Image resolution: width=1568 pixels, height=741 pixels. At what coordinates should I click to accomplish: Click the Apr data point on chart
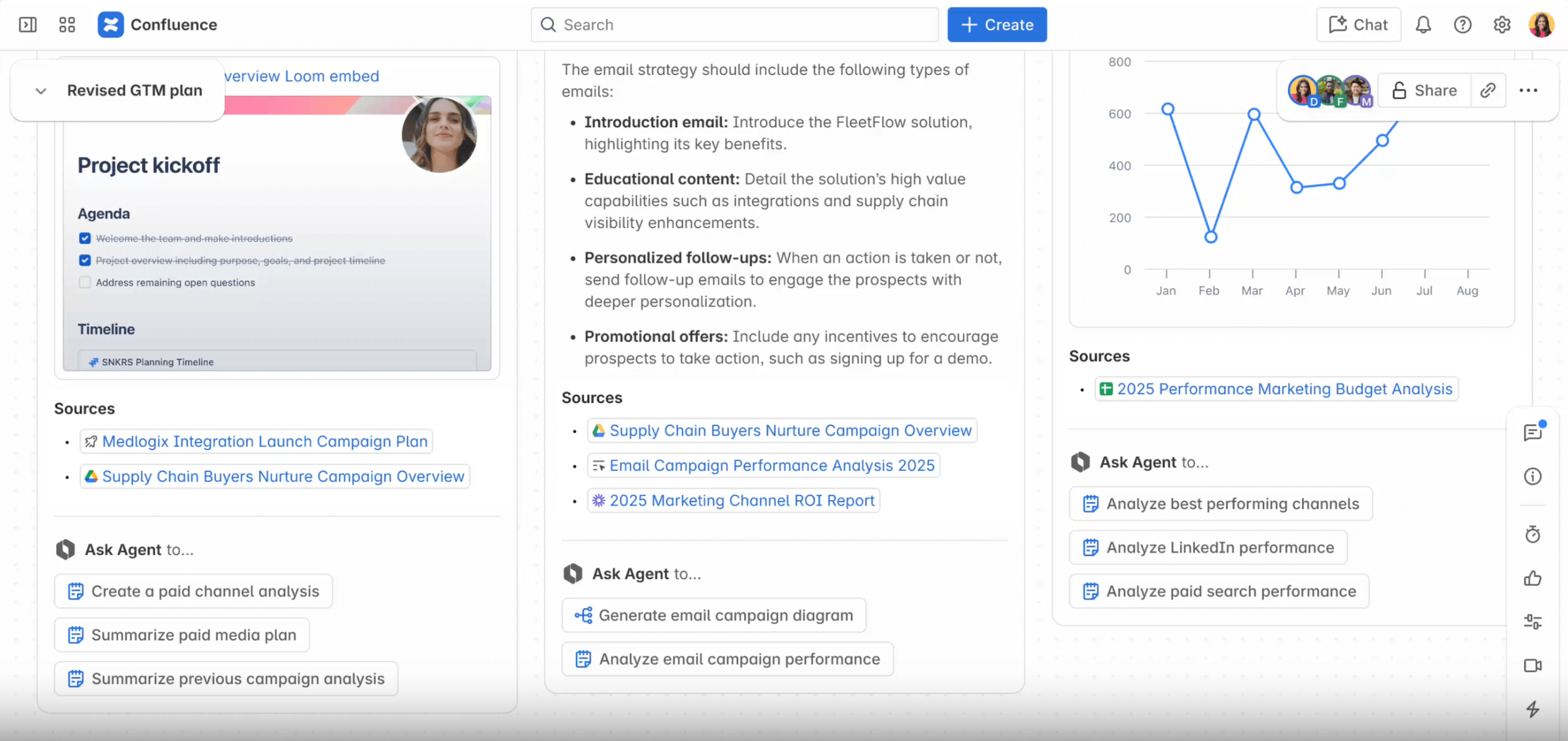click(x=1296, y=187)
